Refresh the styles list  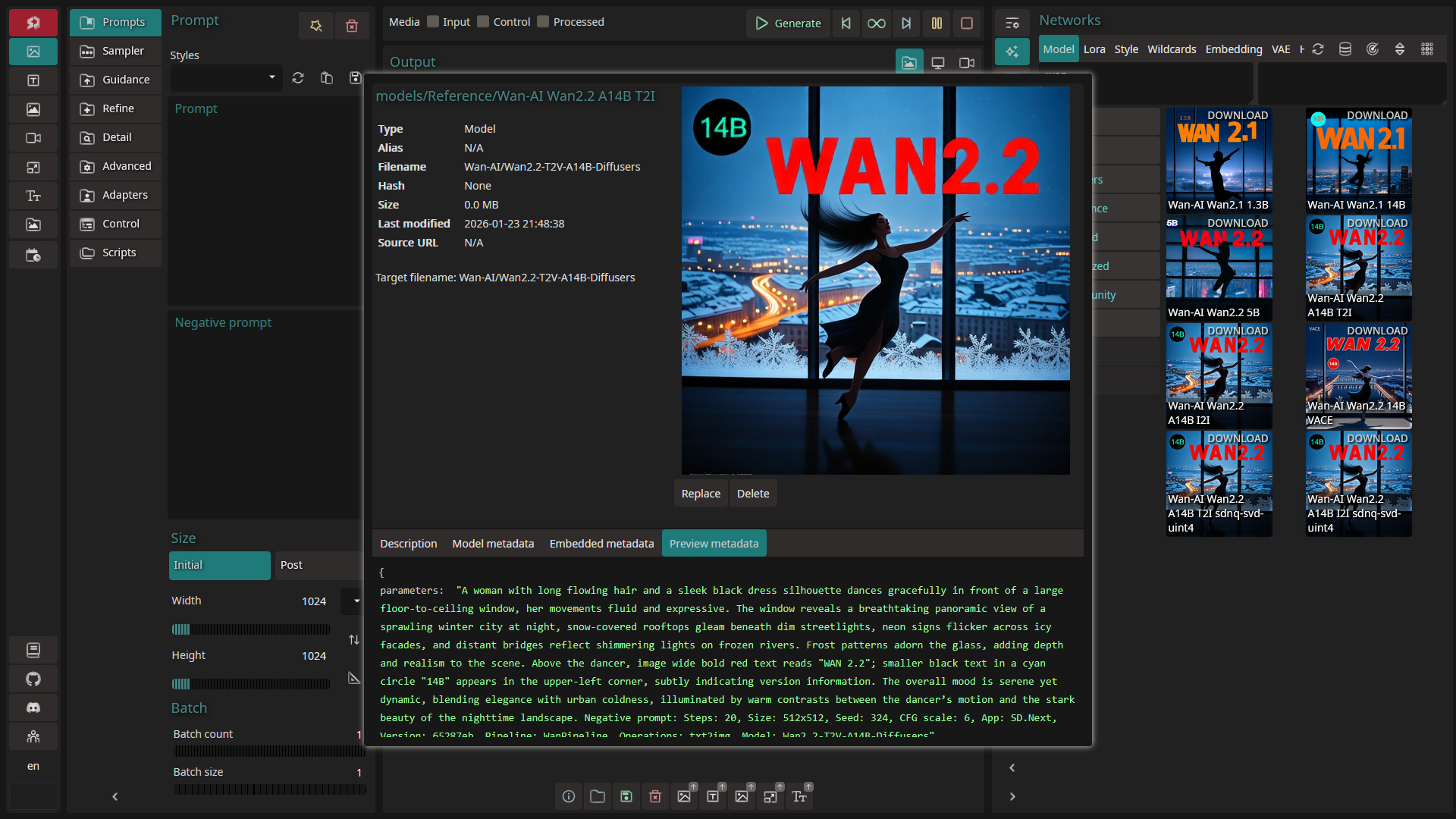pyautogui.click(x=298, y=78)
